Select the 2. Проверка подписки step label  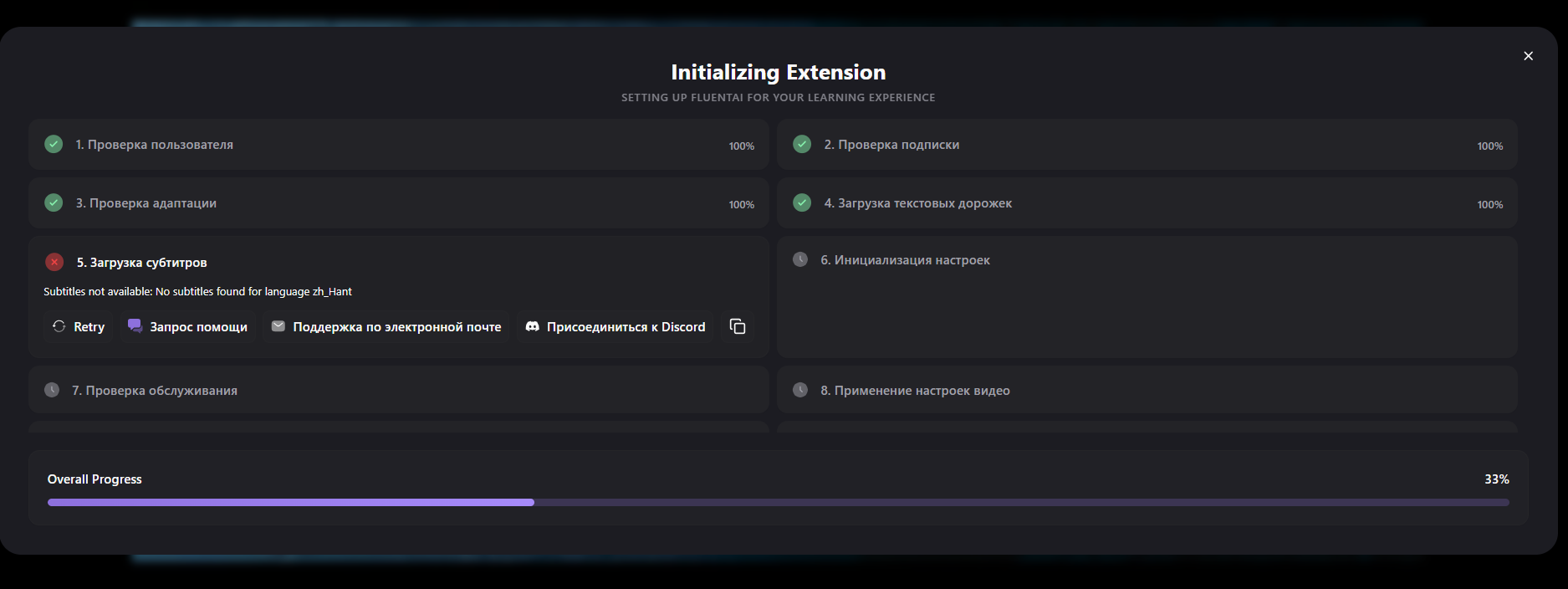pos(891,145)
